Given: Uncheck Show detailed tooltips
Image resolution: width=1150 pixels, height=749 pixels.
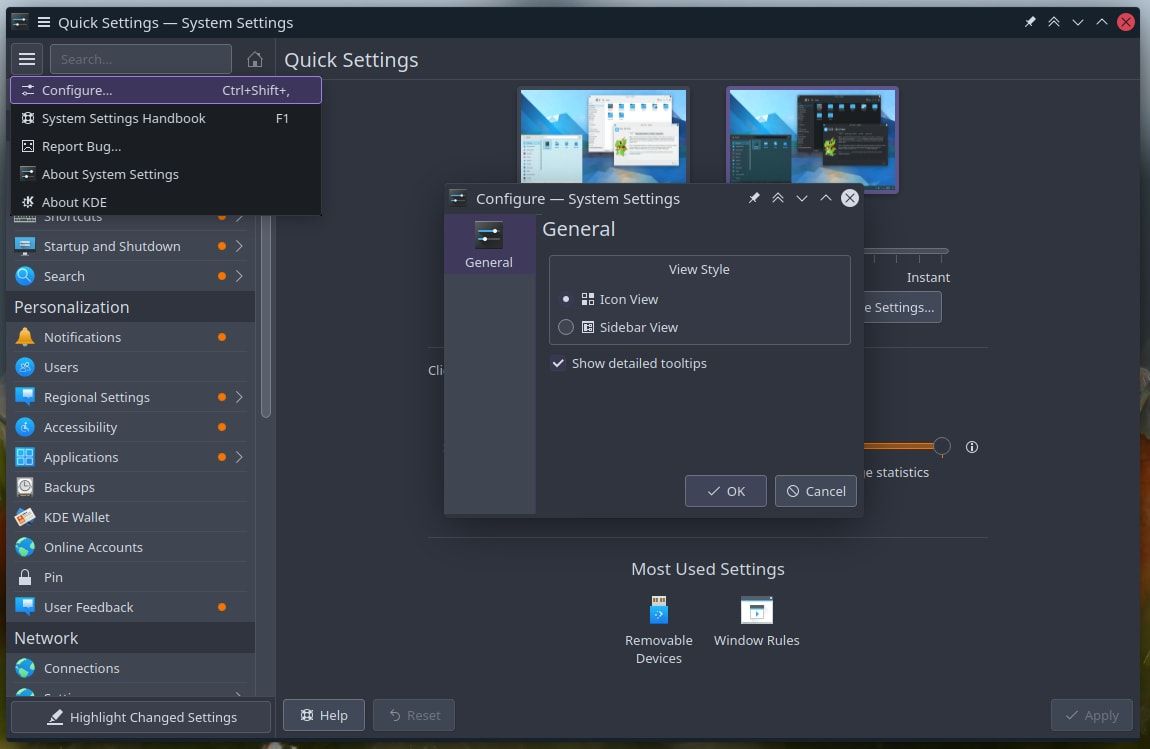Looking at the screenshot, I should point(558,363).
